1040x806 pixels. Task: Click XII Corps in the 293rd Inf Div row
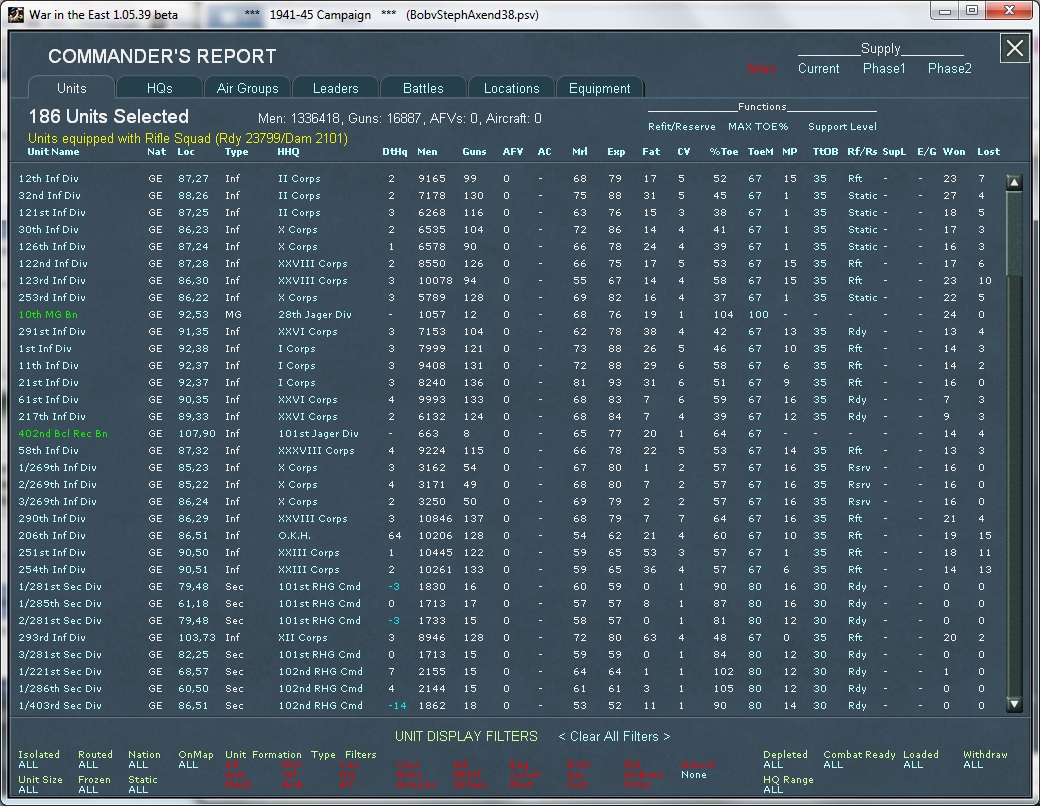(x=302, y=638)
